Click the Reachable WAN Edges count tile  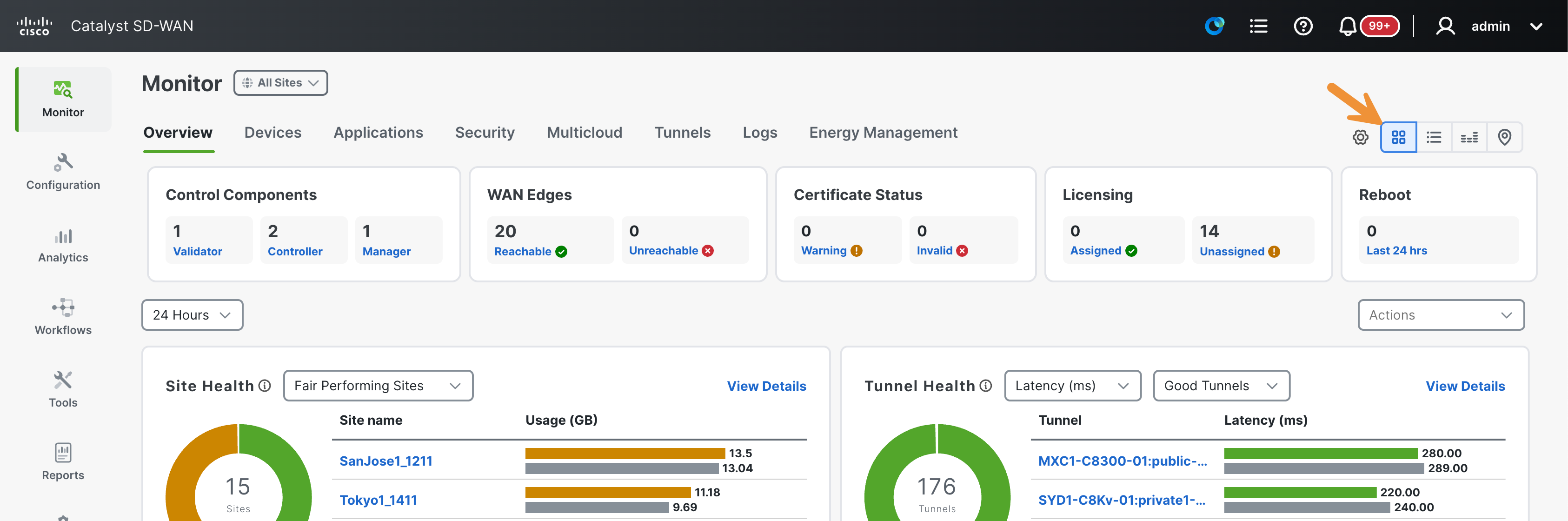[550, 240]
